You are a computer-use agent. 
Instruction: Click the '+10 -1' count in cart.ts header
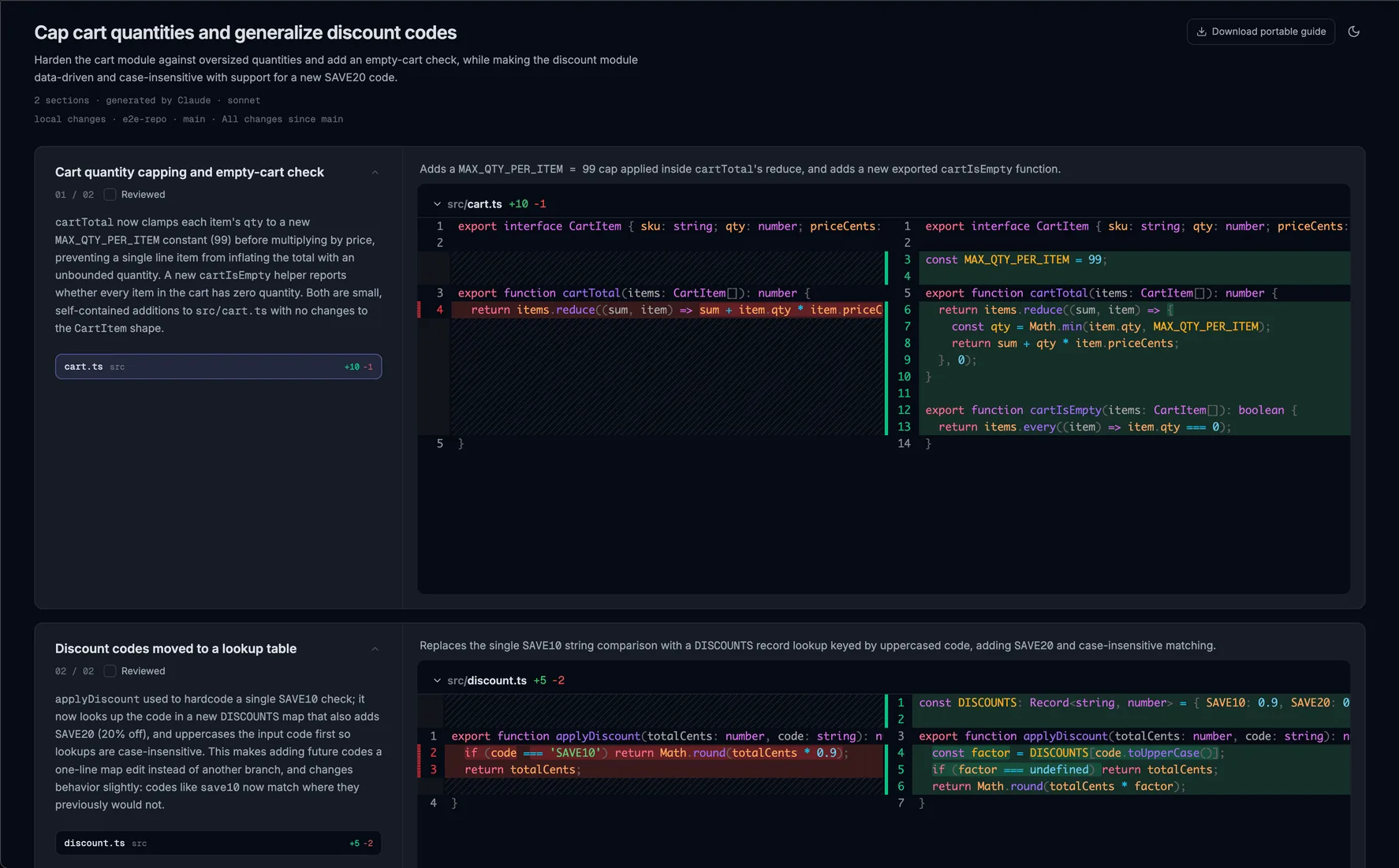(x=528, y=204)
